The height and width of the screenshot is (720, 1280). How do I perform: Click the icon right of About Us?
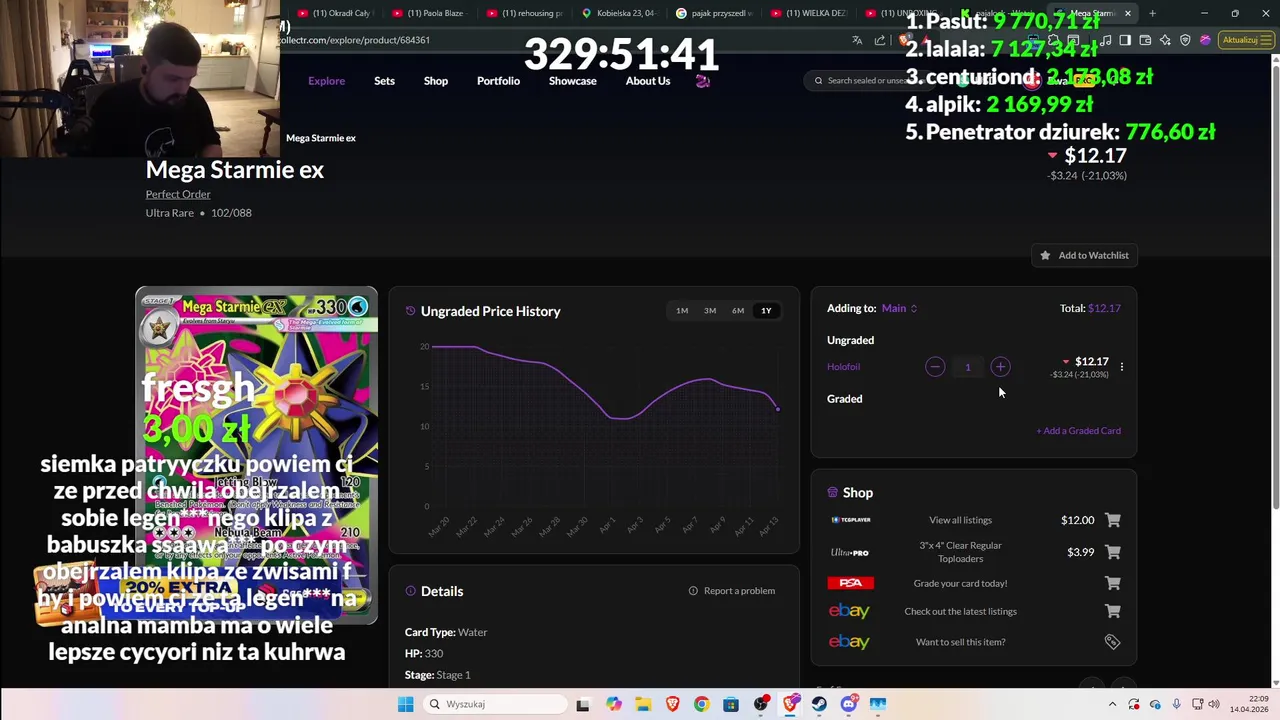pos(703,81)
